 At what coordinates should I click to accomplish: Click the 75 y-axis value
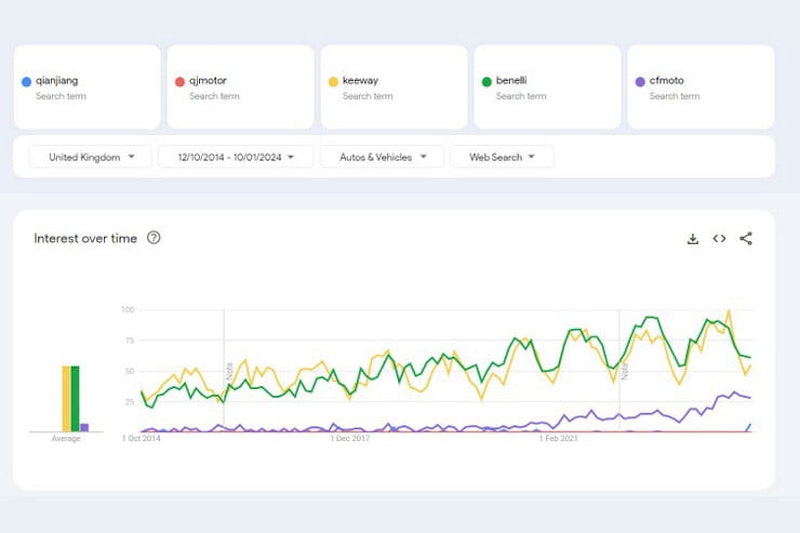130,340
